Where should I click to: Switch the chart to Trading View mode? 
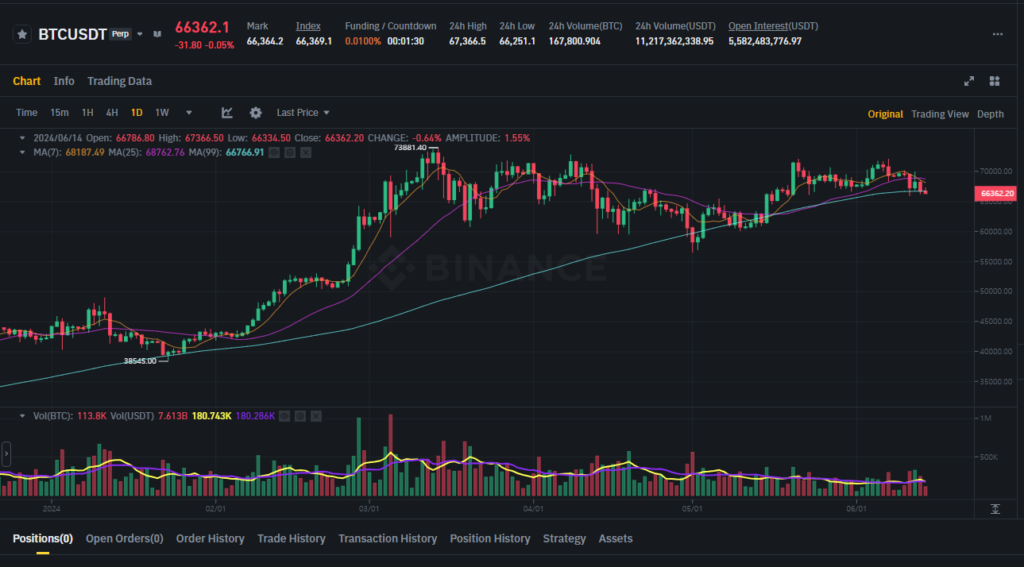click(x=939, y=114)
